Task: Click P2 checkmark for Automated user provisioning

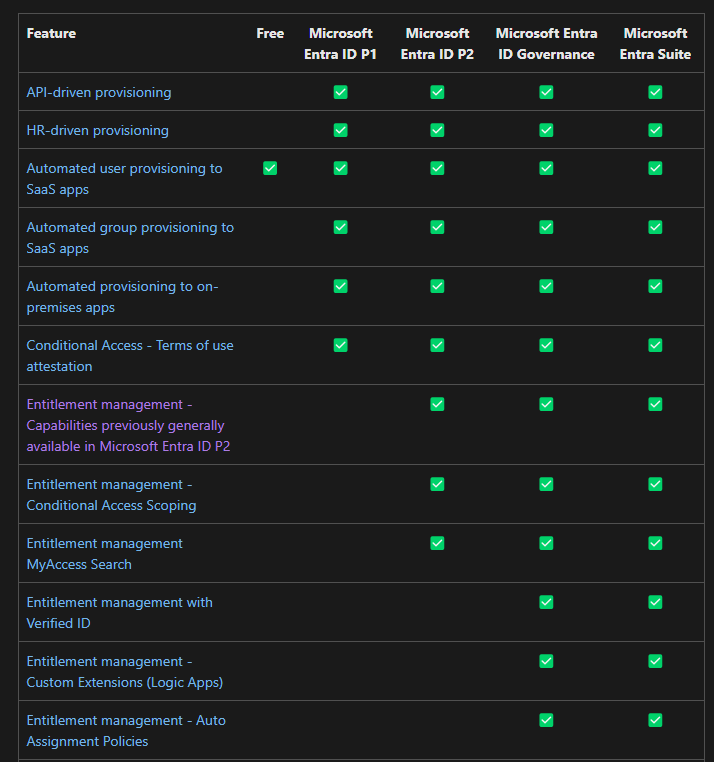Action: coord(437,168)
